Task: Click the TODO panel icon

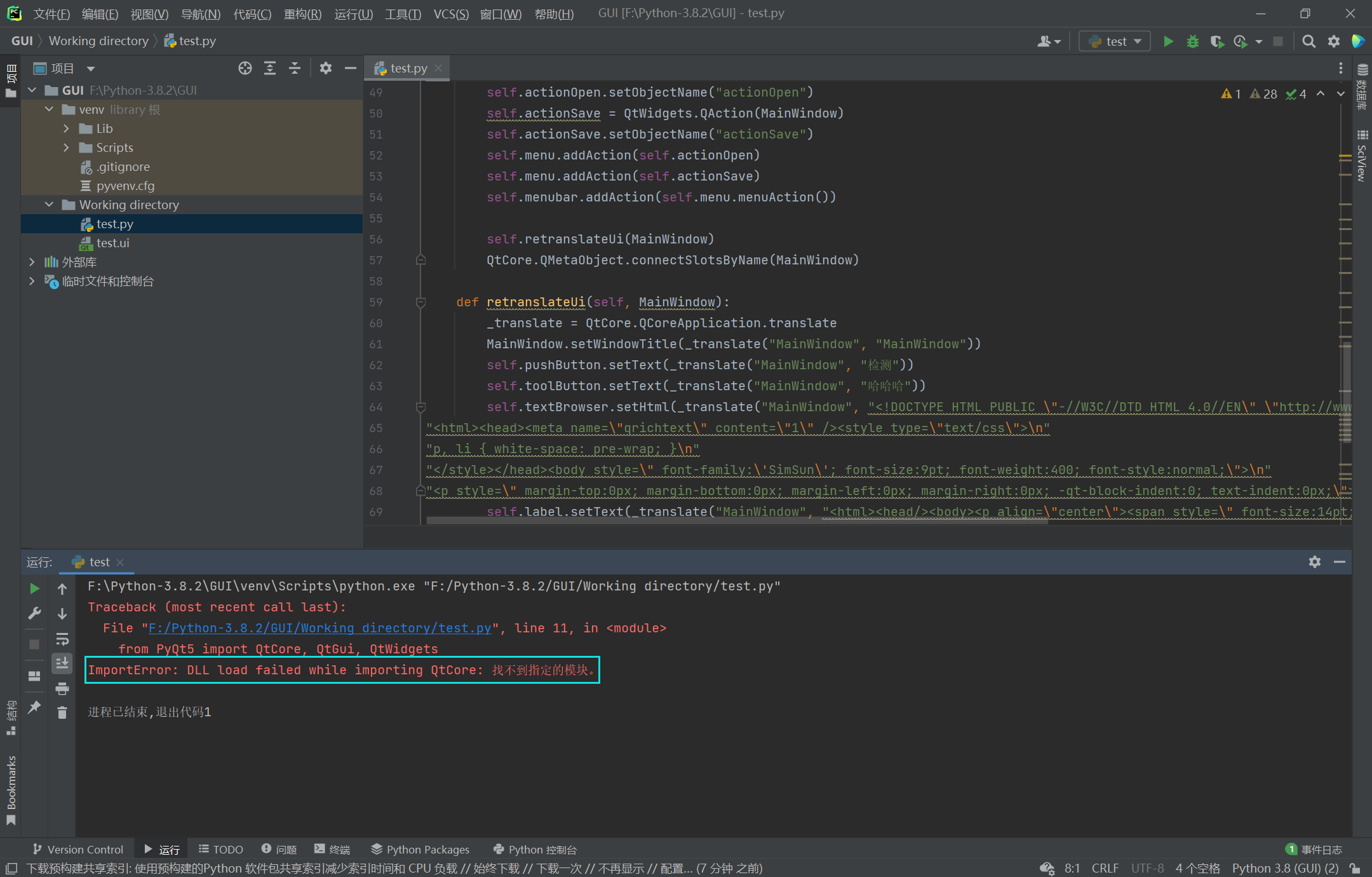Action: (218, 849)
